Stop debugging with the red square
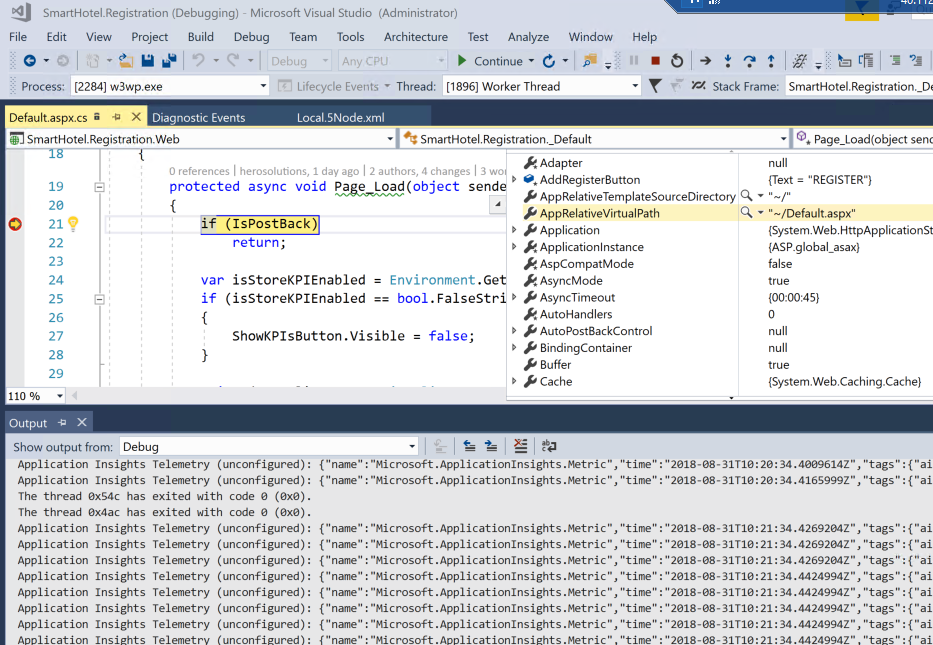Viewport: 933px width, 645px height. [655, 61]
